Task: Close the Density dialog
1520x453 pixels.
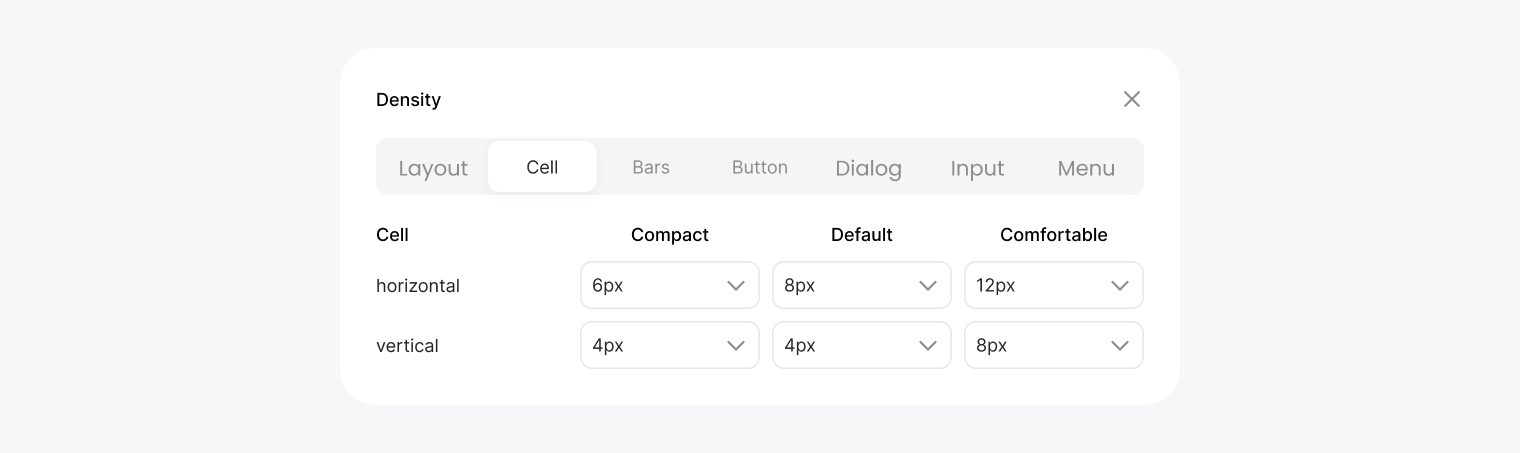Action: (1131, 99)
